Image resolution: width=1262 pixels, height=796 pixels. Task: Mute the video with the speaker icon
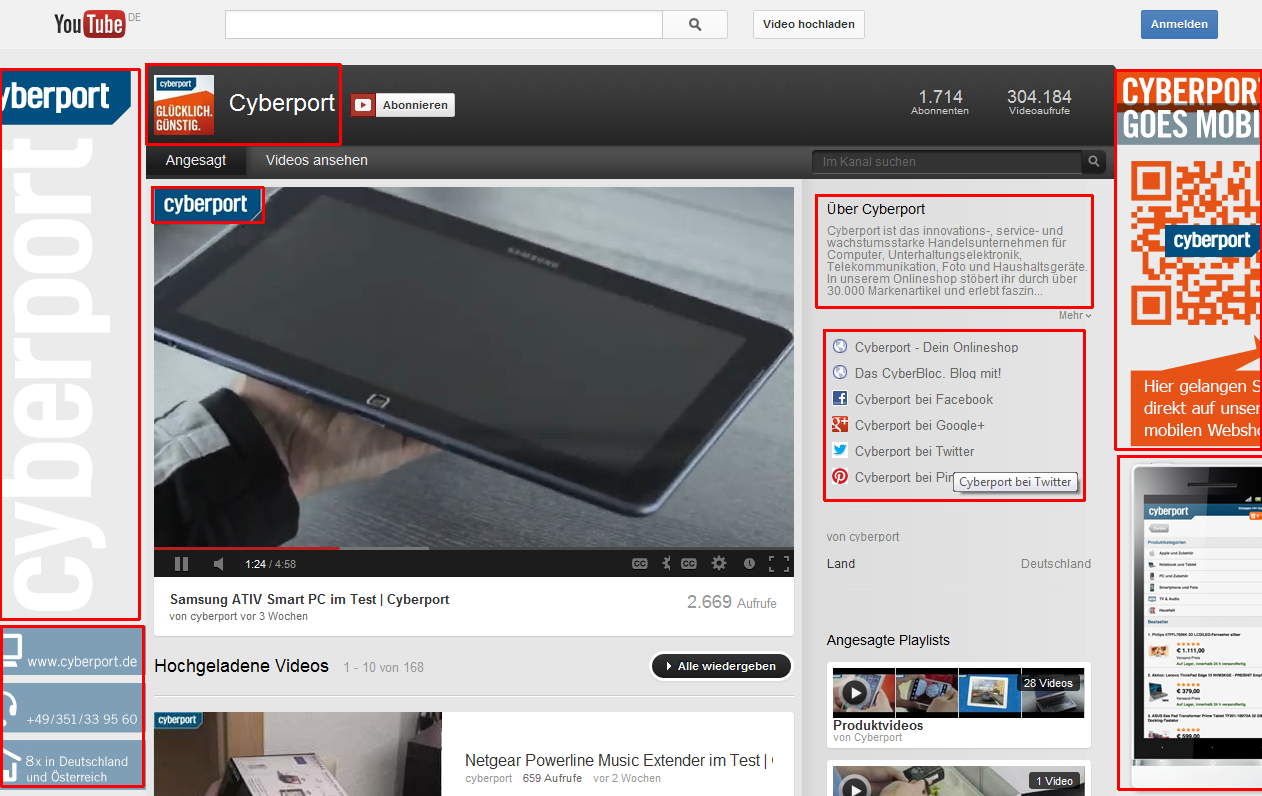(219, 564)
